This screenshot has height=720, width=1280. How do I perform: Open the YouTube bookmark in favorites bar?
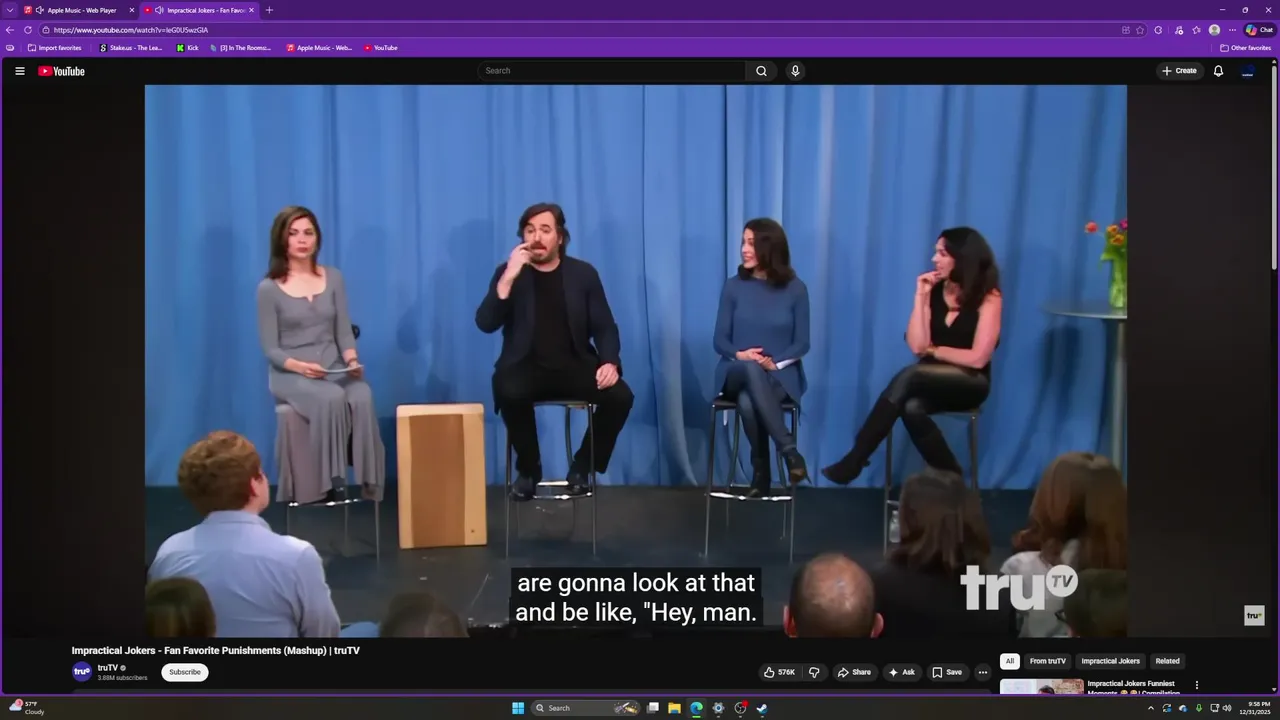click(380, 48)
